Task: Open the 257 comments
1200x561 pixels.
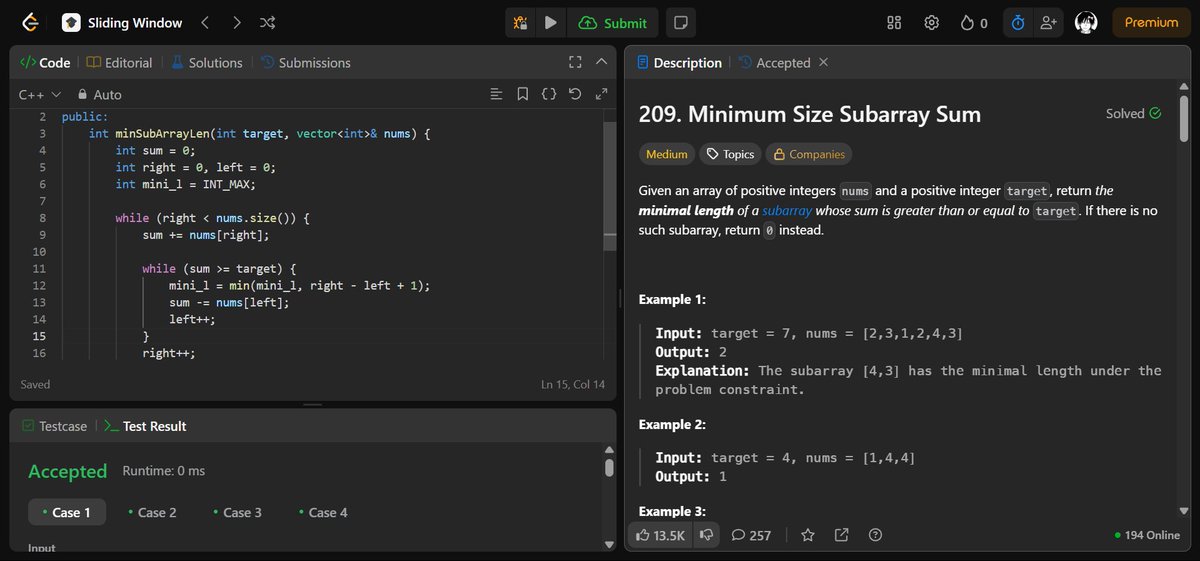Action: pyautogui.click(x=751, y=535)
